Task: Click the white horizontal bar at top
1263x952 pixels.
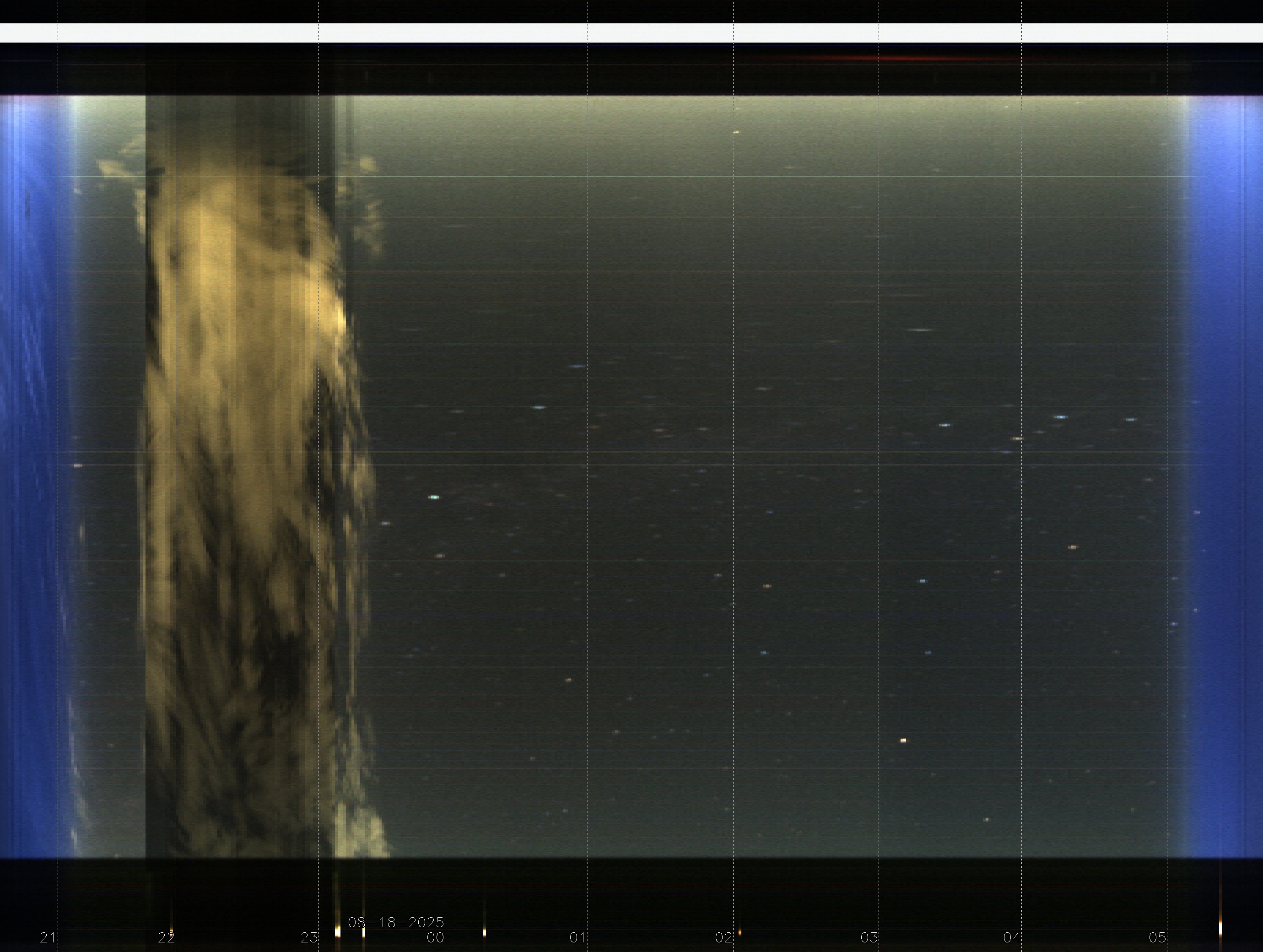Action: pyautogui.click(x=631, y=32)
